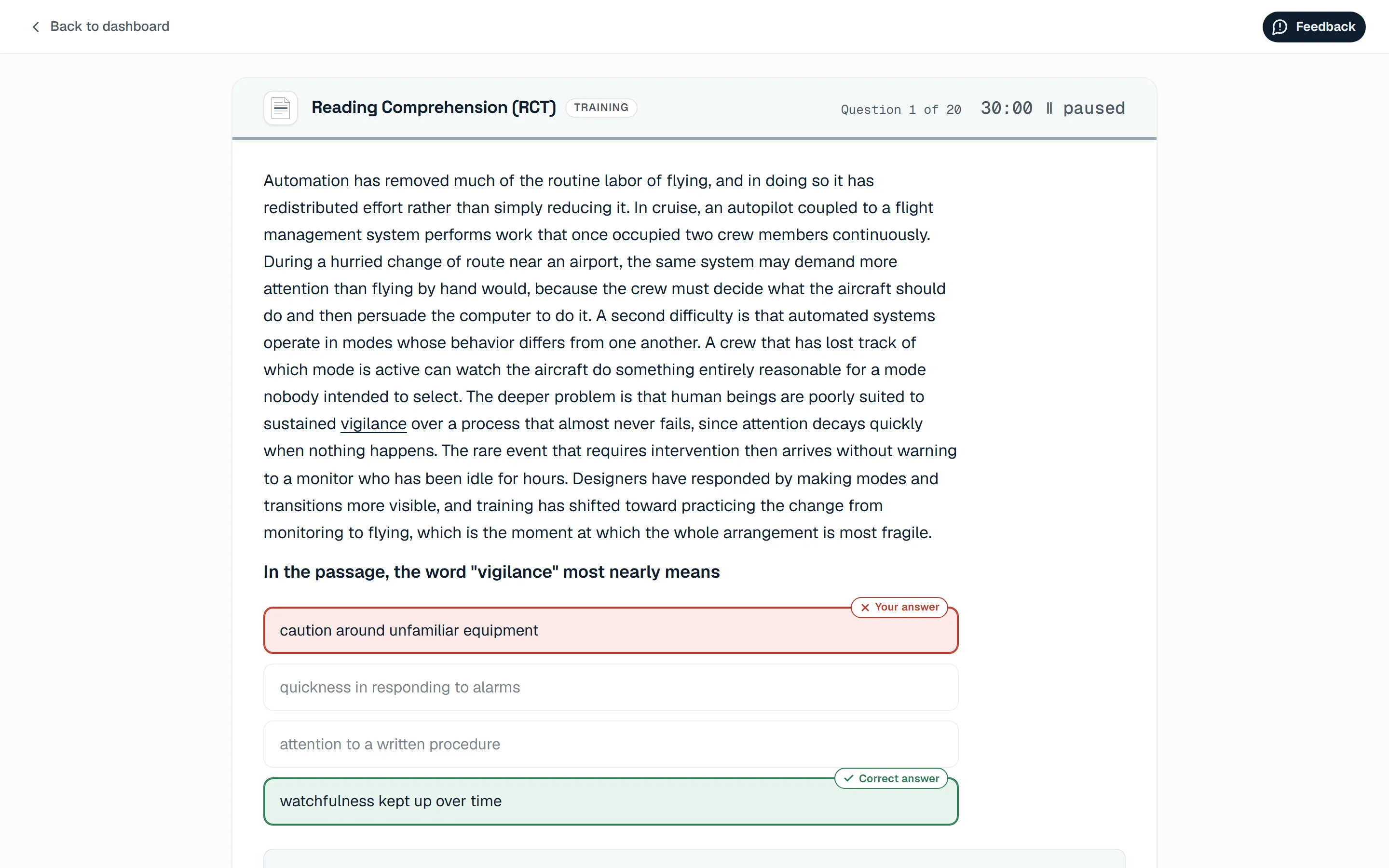The width and height of the screenshot is (1389, 868).
Task: Click the back arrow chevron icon
Action: 36,27
